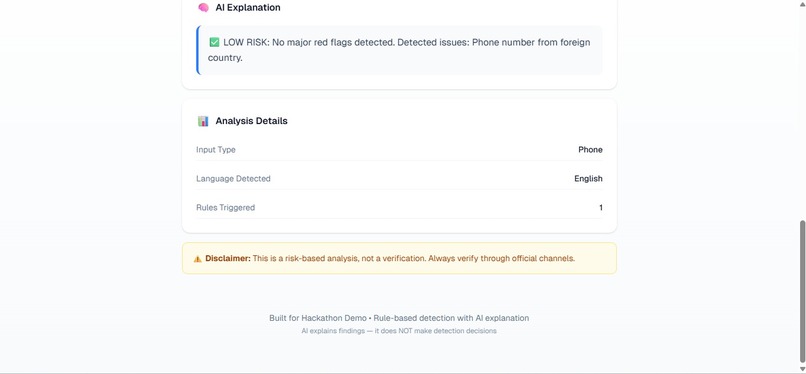Click the warning triangle in Disclaimer

point(197,258)
